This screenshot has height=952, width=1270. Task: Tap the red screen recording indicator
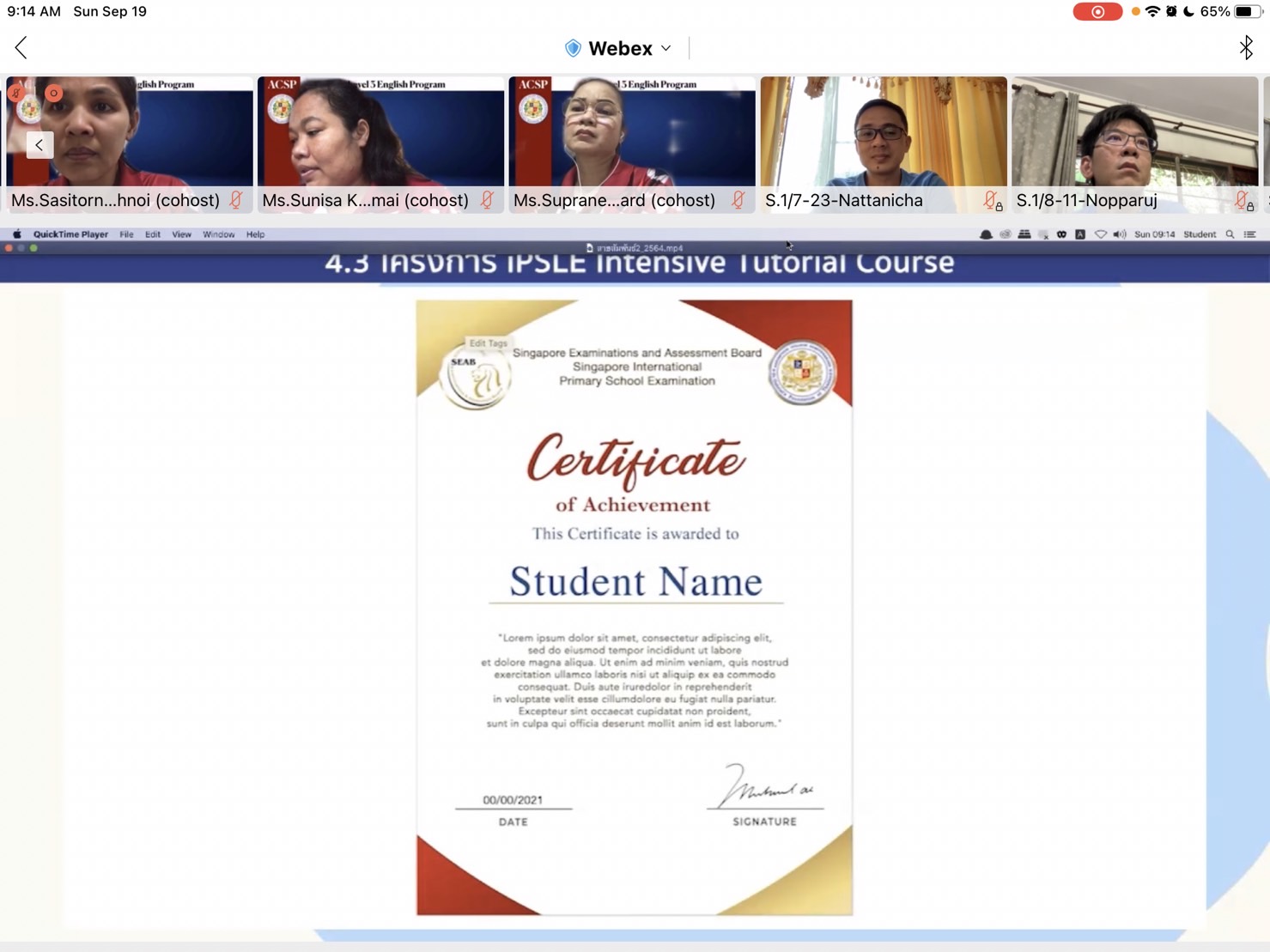[x=1097, y=12]
